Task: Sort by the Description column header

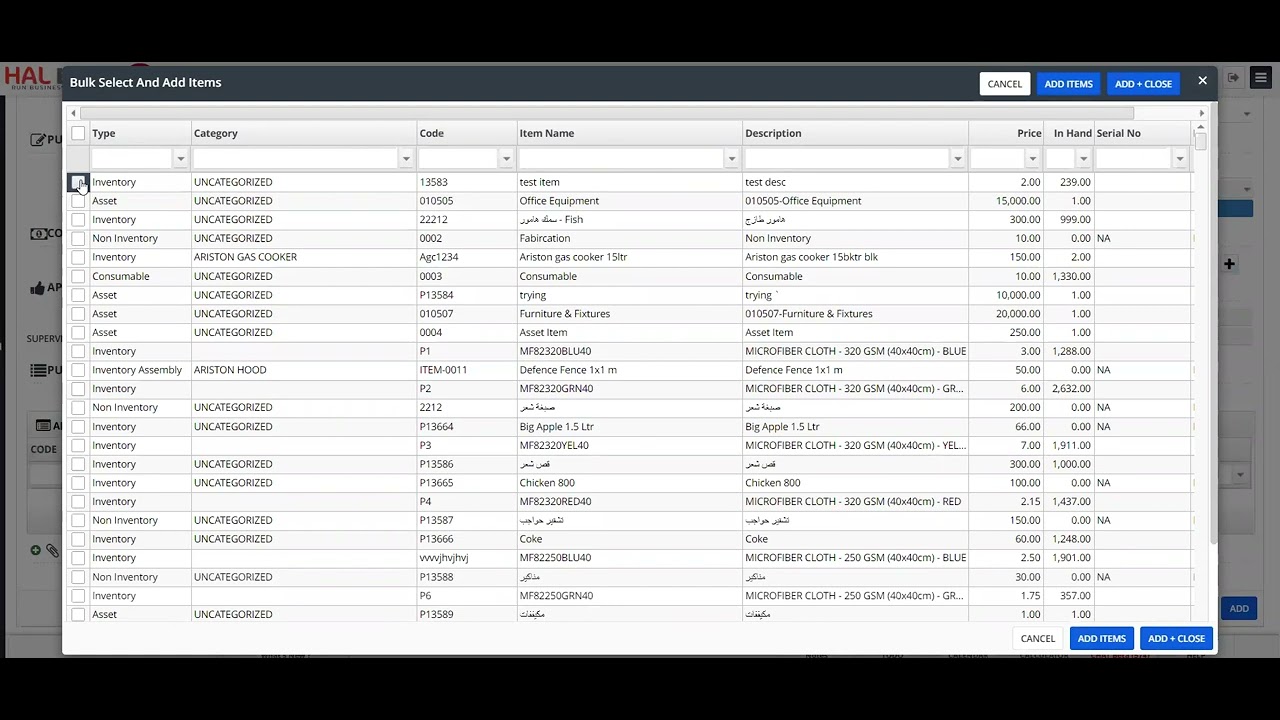Action: coord(856,133)
